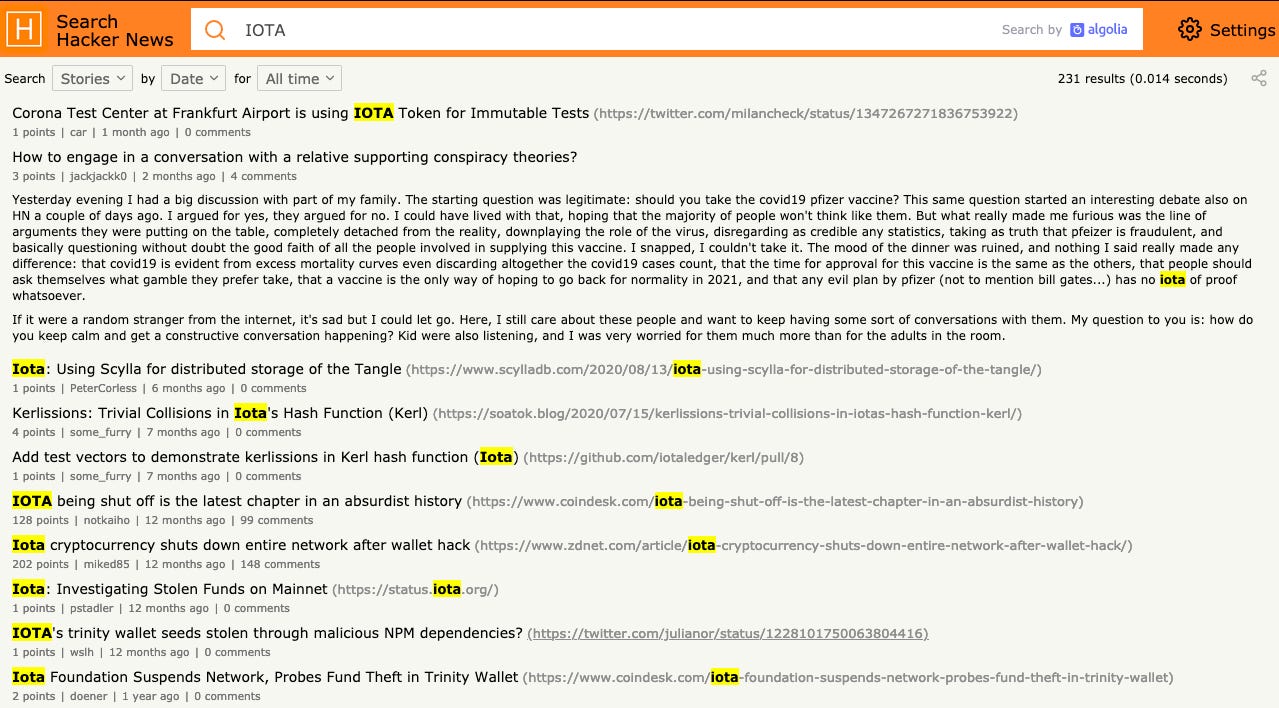Open user wslh profile
This screenshot has width=1279, height=708.
[82, 652]
